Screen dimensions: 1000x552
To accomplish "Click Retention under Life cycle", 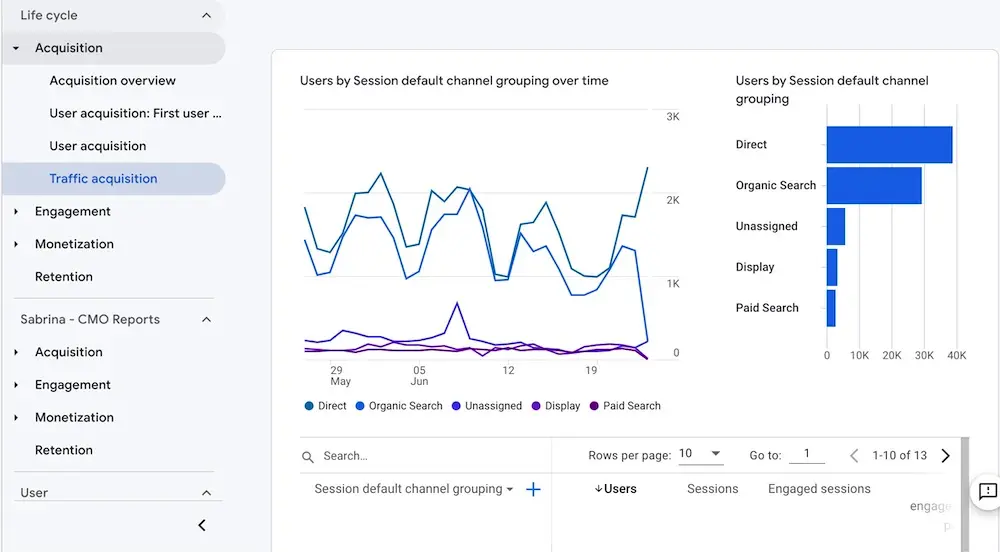I will (x=63, y=277).
